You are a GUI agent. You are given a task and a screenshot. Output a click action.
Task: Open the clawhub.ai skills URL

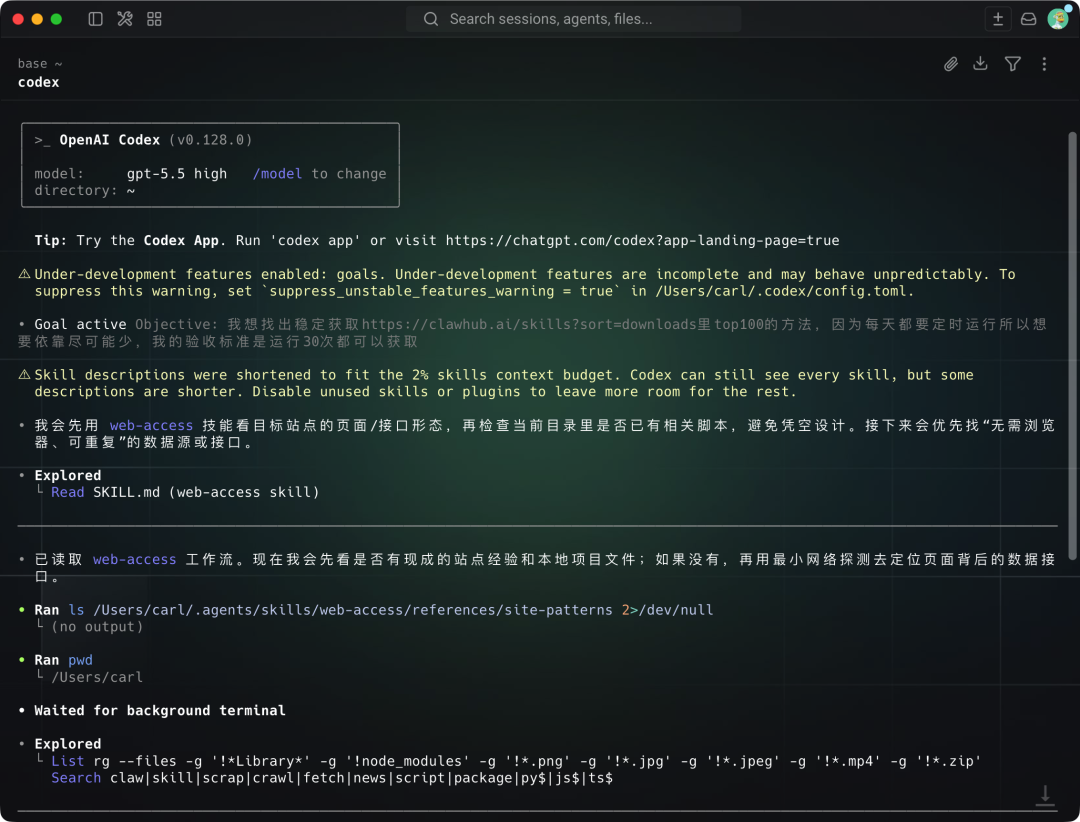[x=528, y=325]
